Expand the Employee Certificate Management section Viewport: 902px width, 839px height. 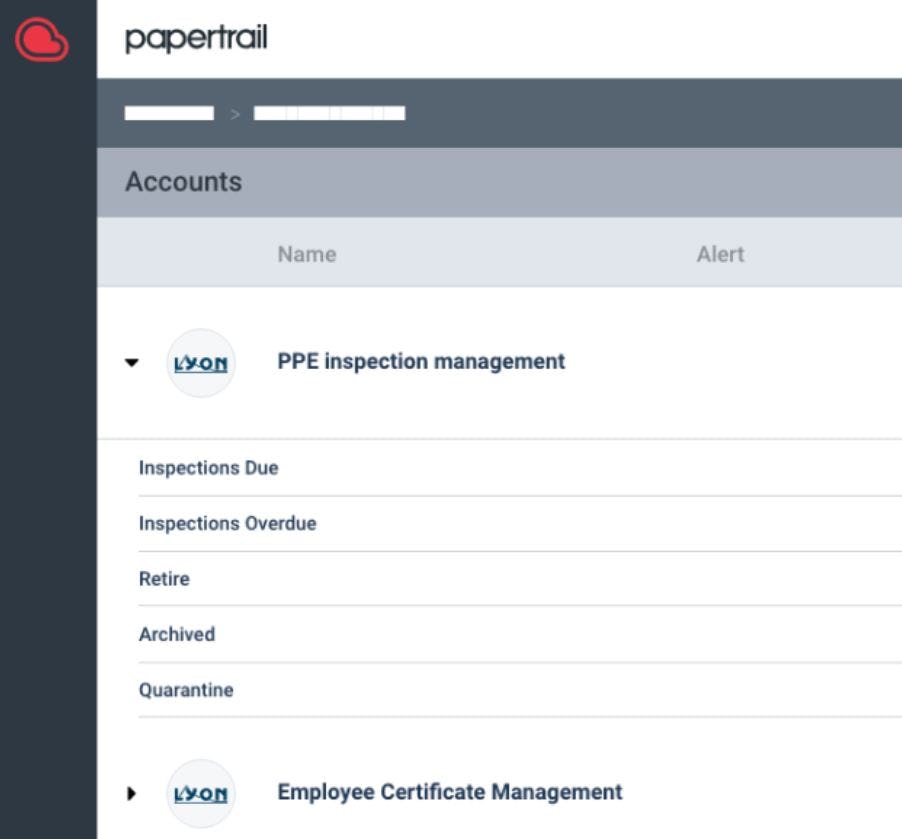(131, 793)
